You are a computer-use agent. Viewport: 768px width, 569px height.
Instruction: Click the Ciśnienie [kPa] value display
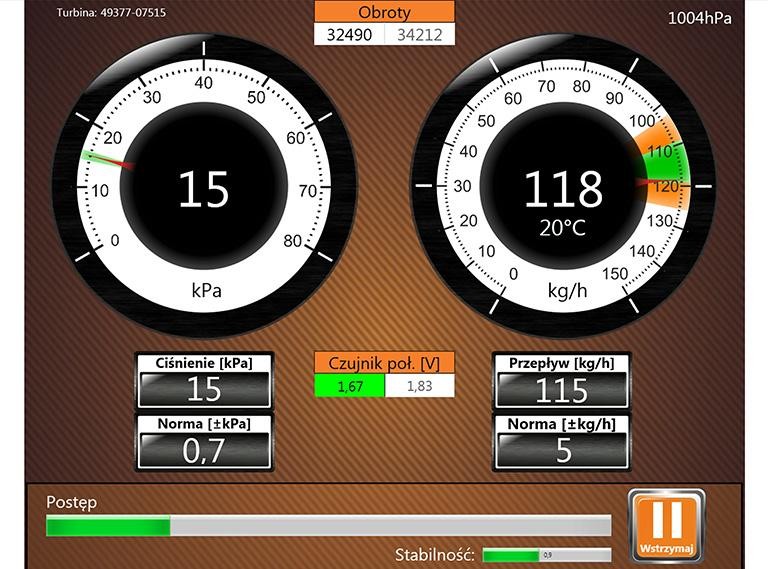(204, 389)
